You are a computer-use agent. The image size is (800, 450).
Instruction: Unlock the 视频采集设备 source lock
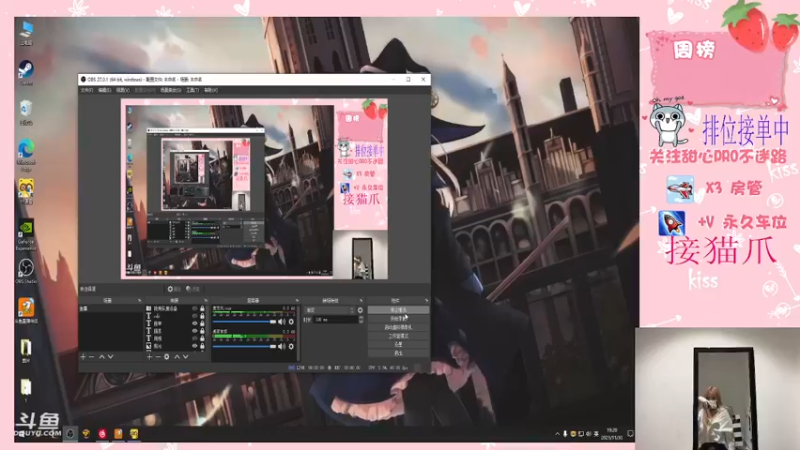point(202,309)
